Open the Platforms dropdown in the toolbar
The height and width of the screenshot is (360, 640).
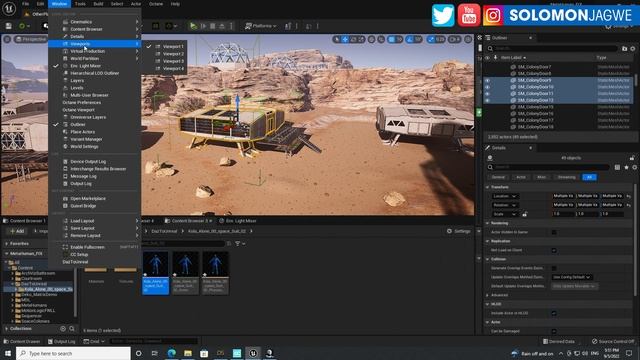tap(260, 26)
